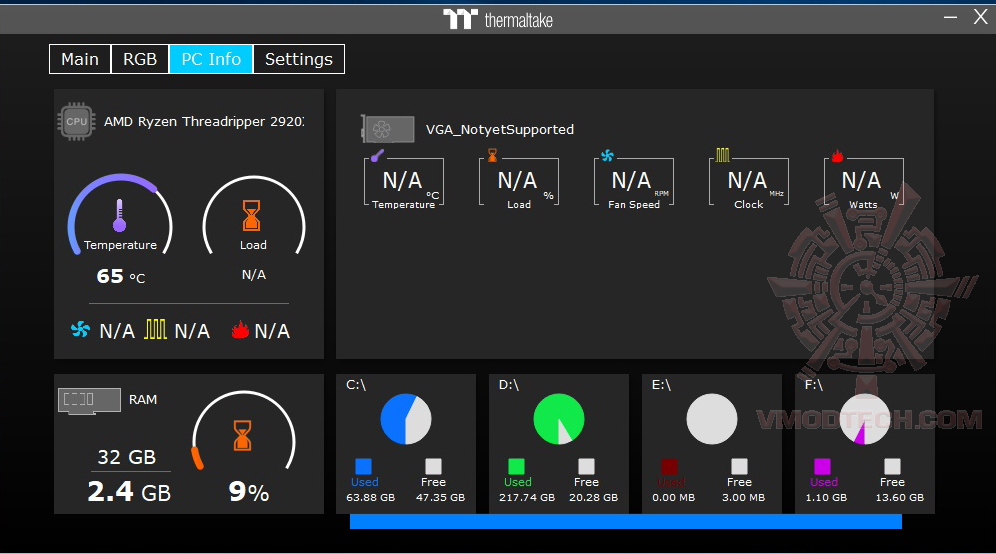Click the CPU clock yellow icon
Screen dimensions: 996x554
pyautogui.click(x=155, y=329)
